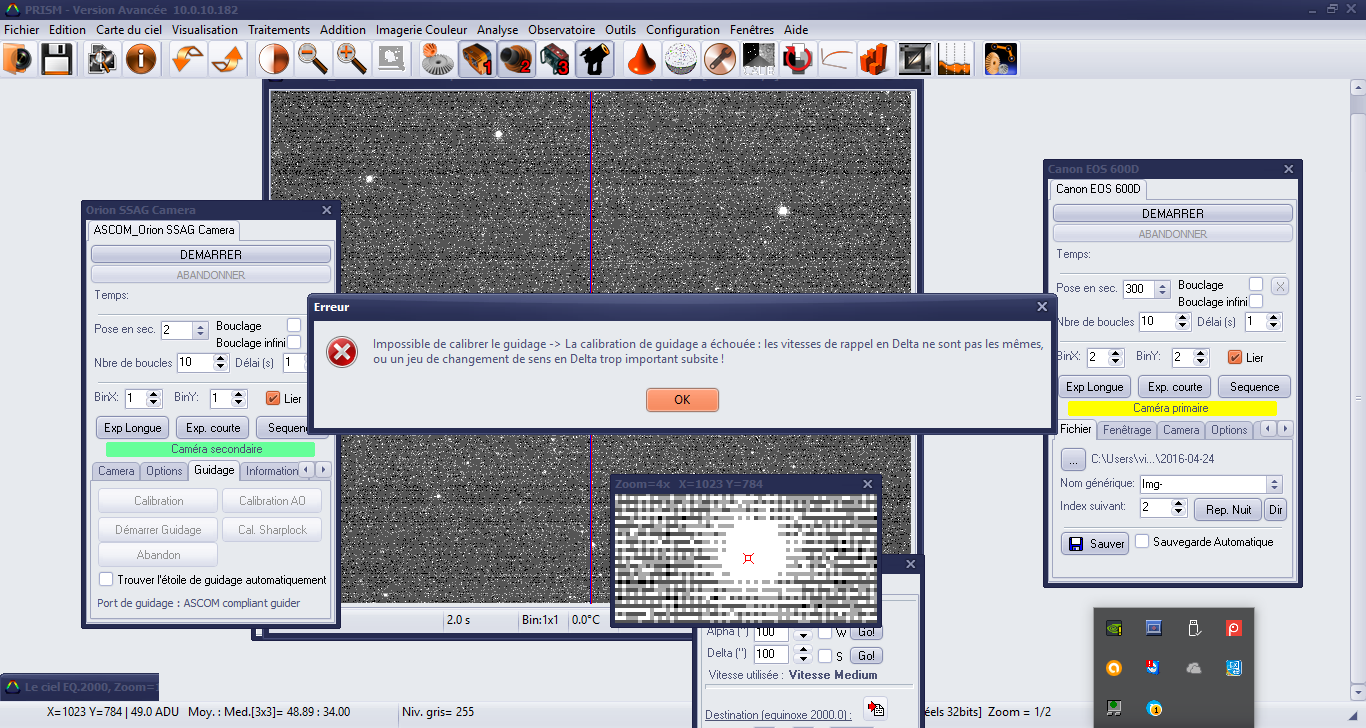
Task: Toggle automatic guide star finding checkbox
Action: [106, 579]
